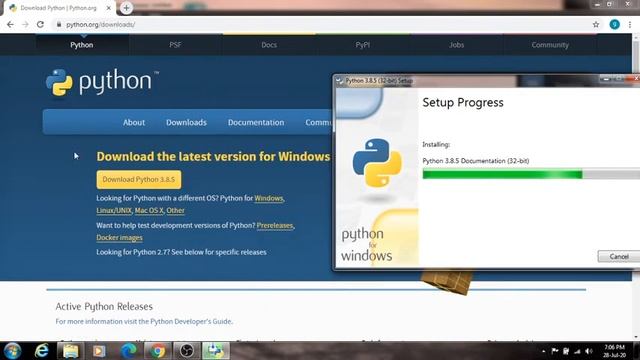Click the browser forward arrow

tap(25, 24)
